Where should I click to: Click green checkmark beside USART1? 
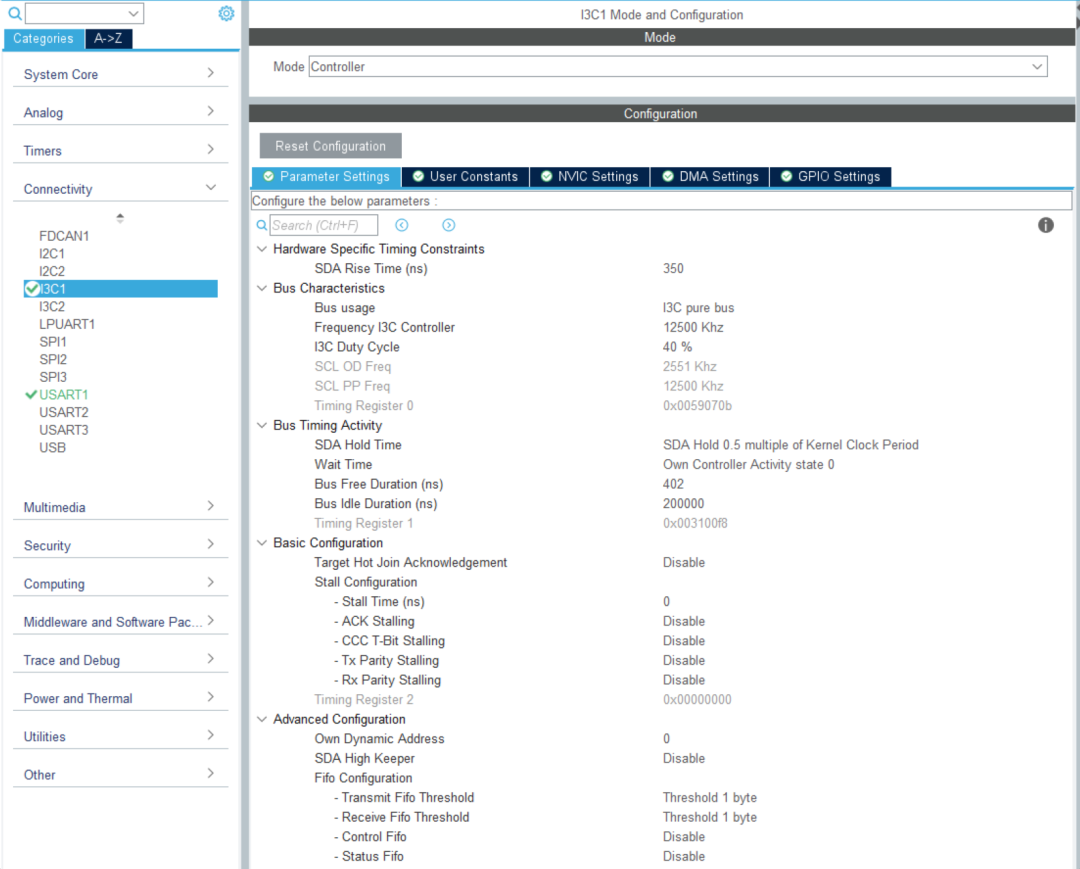(31, 395)
